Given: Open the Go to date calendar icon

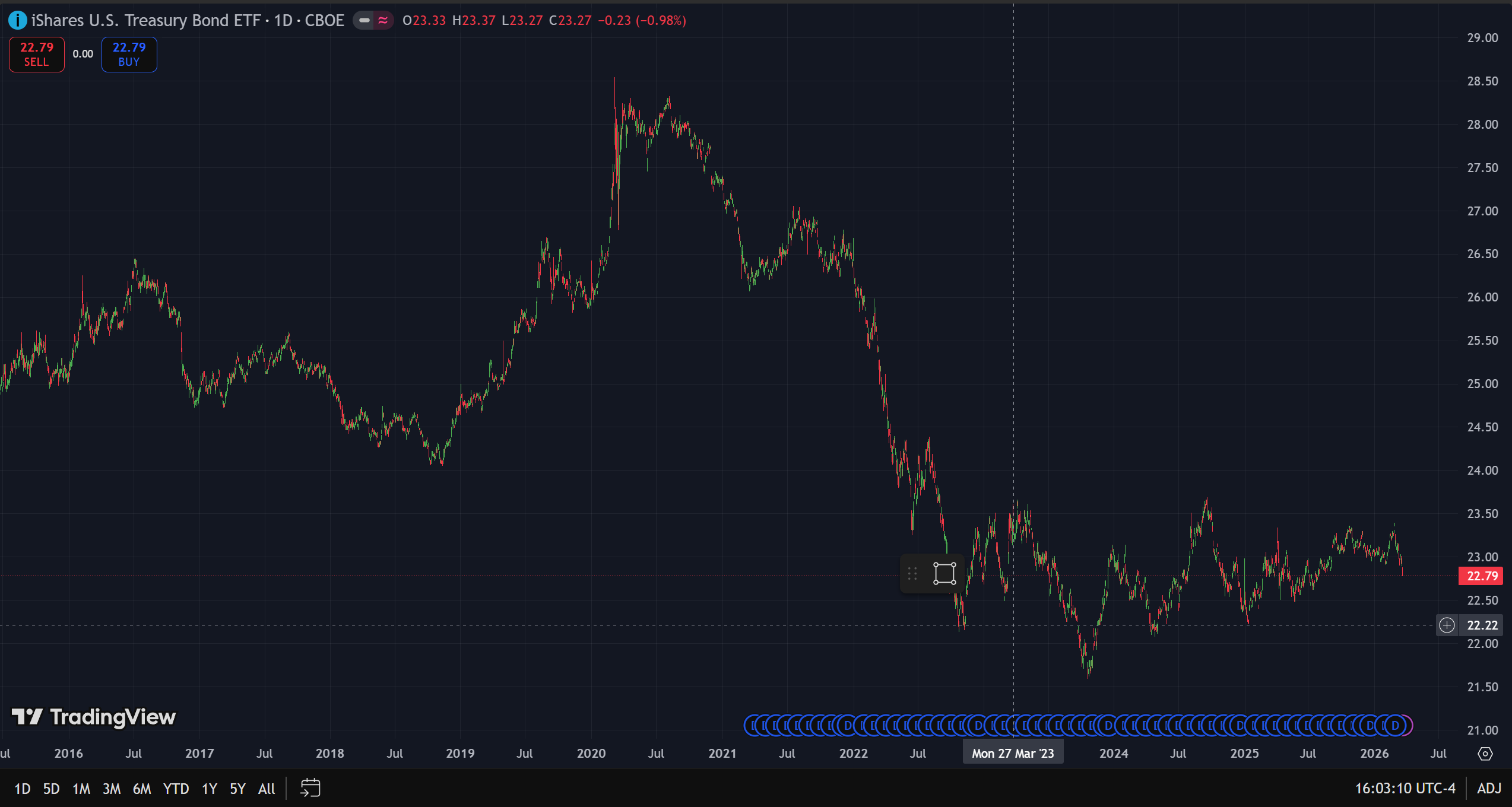Looking at the screenshot, I should click(x=310, y=788).
